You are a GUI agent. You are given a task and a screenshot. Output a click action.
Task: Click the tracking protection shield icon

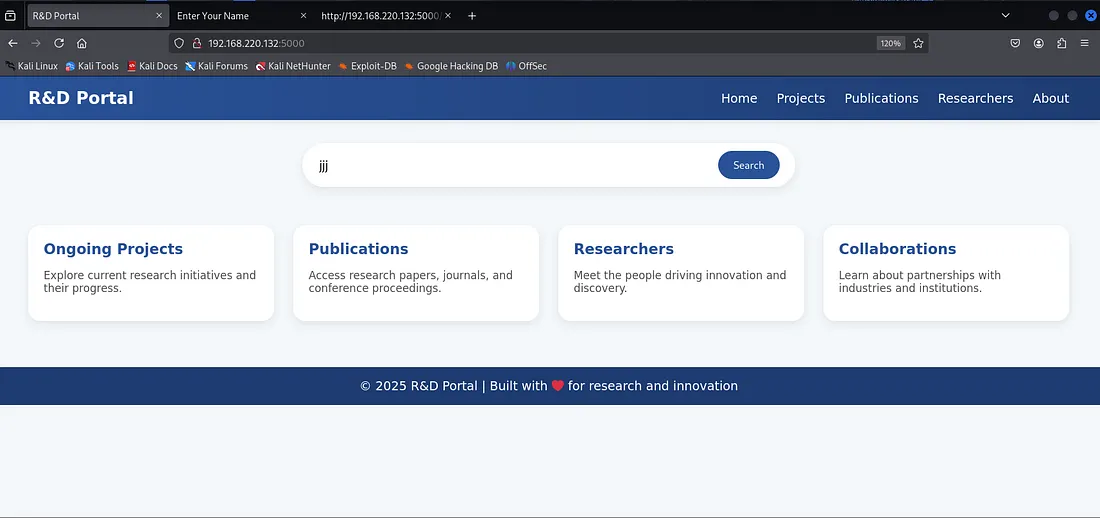179,43
